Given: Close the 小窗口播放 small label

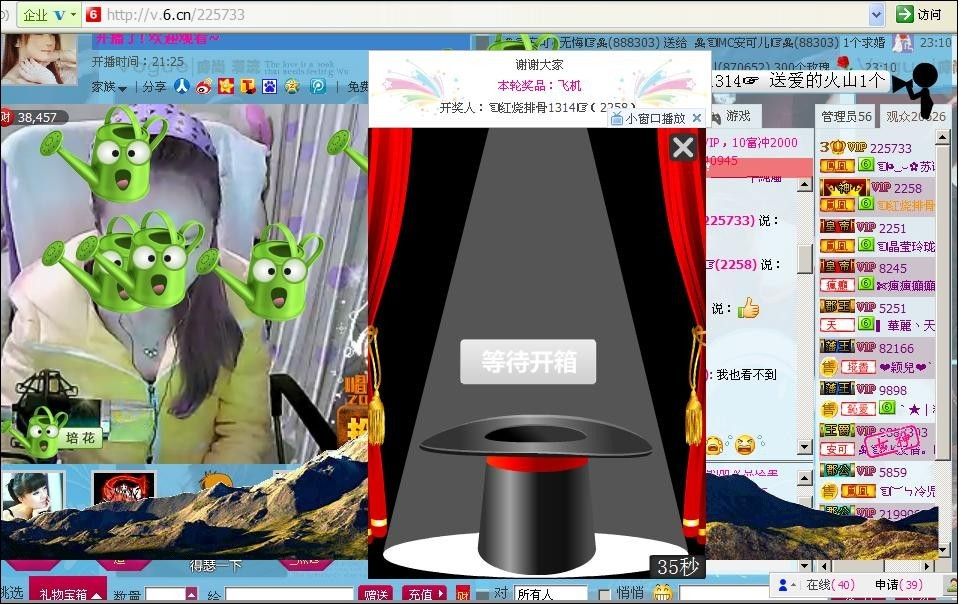Looking at the screenshot, I should pos(697,118).
